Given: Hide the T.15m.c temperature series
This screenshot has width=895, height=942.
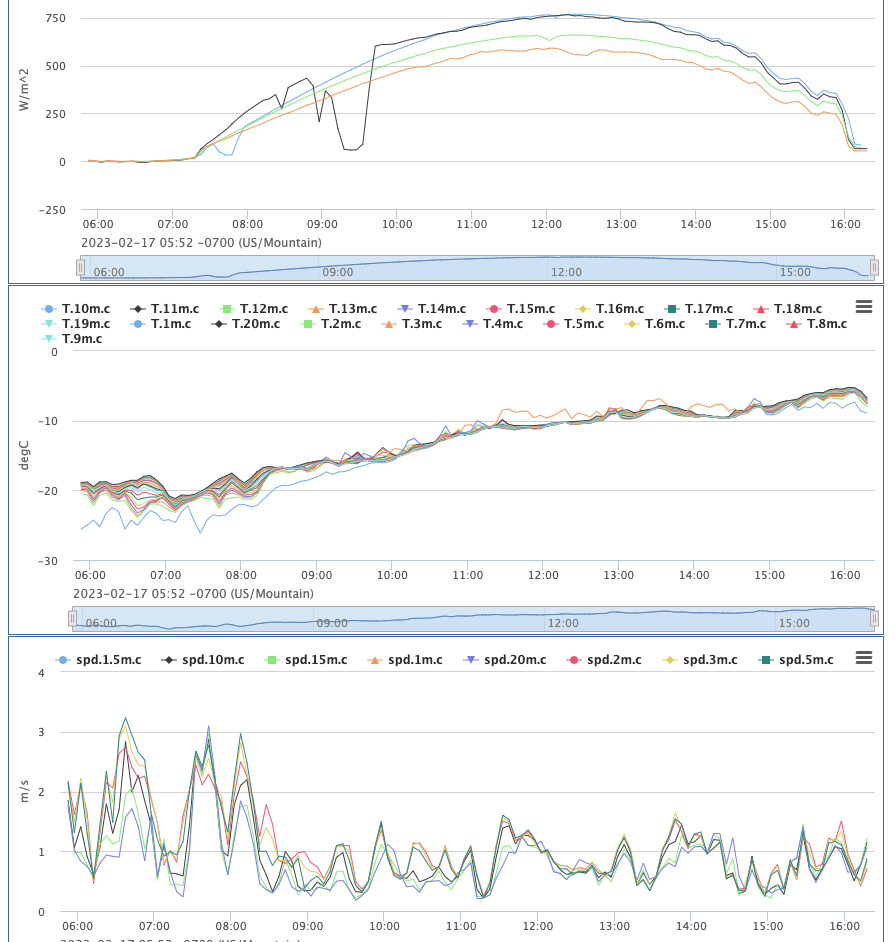Looking at the screenshot, I should [x=526, y=309].
